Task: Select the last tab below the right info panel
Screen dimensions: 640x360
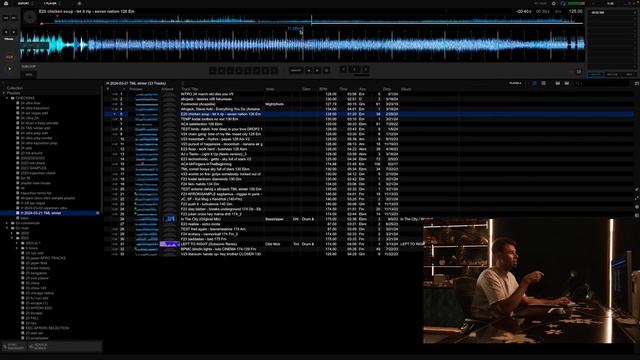Action: [629, 74]
